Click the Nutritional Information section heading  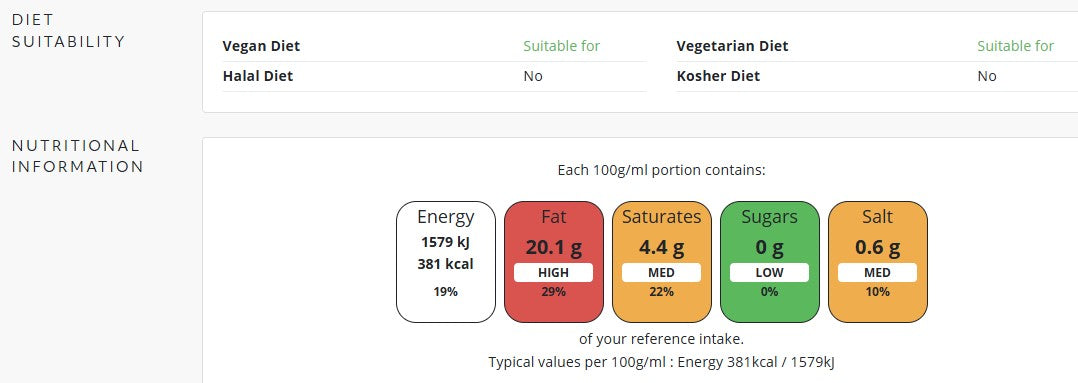pyautogui.click(x=78, y=156)
